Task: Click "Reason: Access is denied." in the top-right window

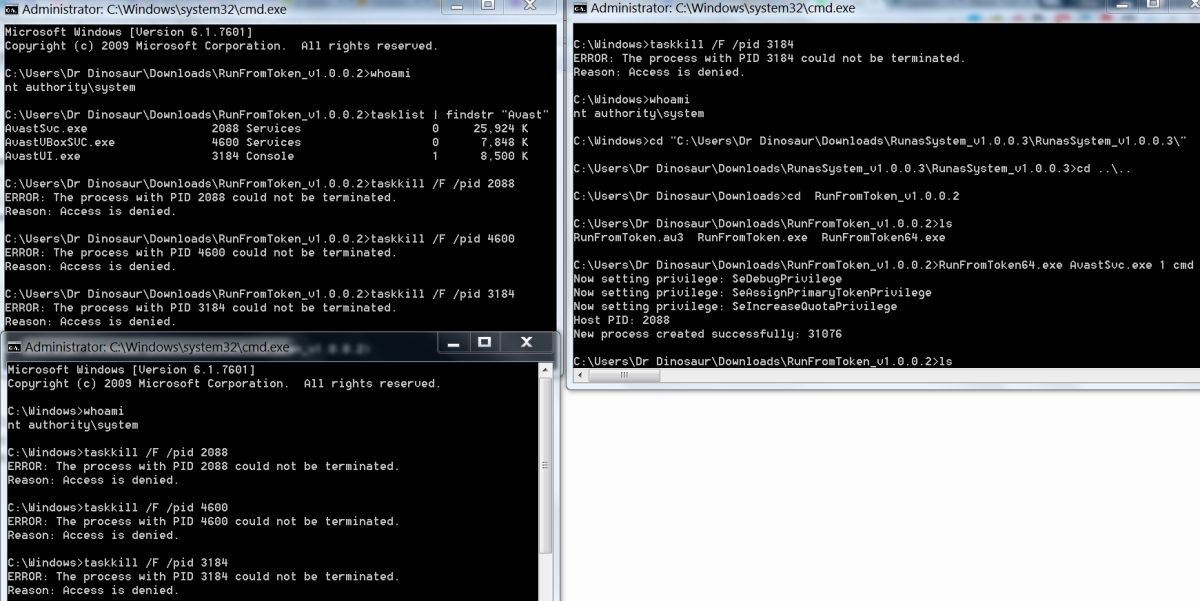Action: click(659, 72)
